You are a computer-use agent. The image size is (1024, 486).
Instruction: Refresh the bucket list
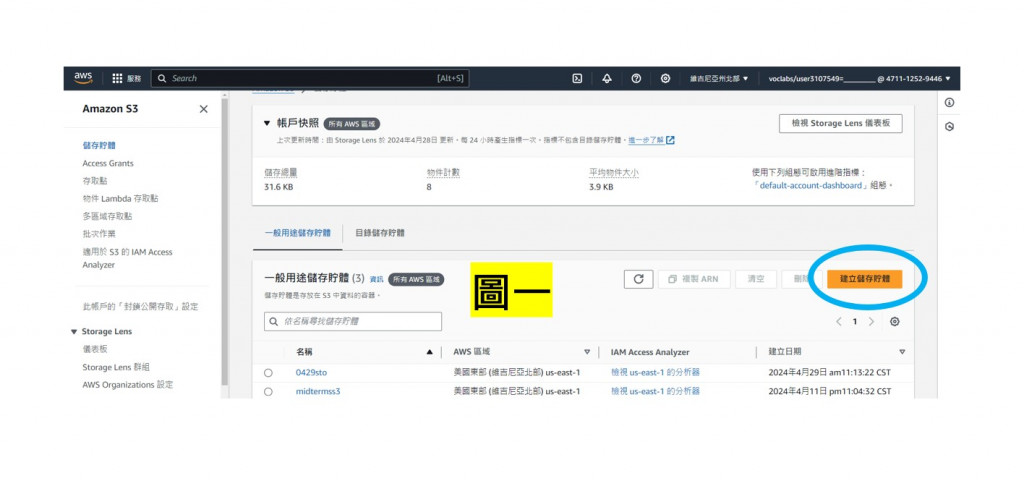[x=639, y=279]
